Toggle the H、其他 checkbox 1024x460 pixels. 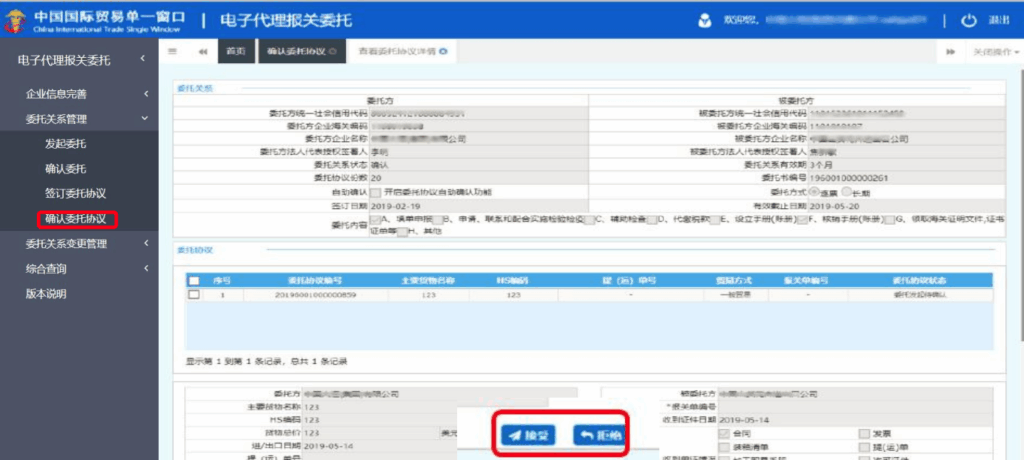pos(402,232)
